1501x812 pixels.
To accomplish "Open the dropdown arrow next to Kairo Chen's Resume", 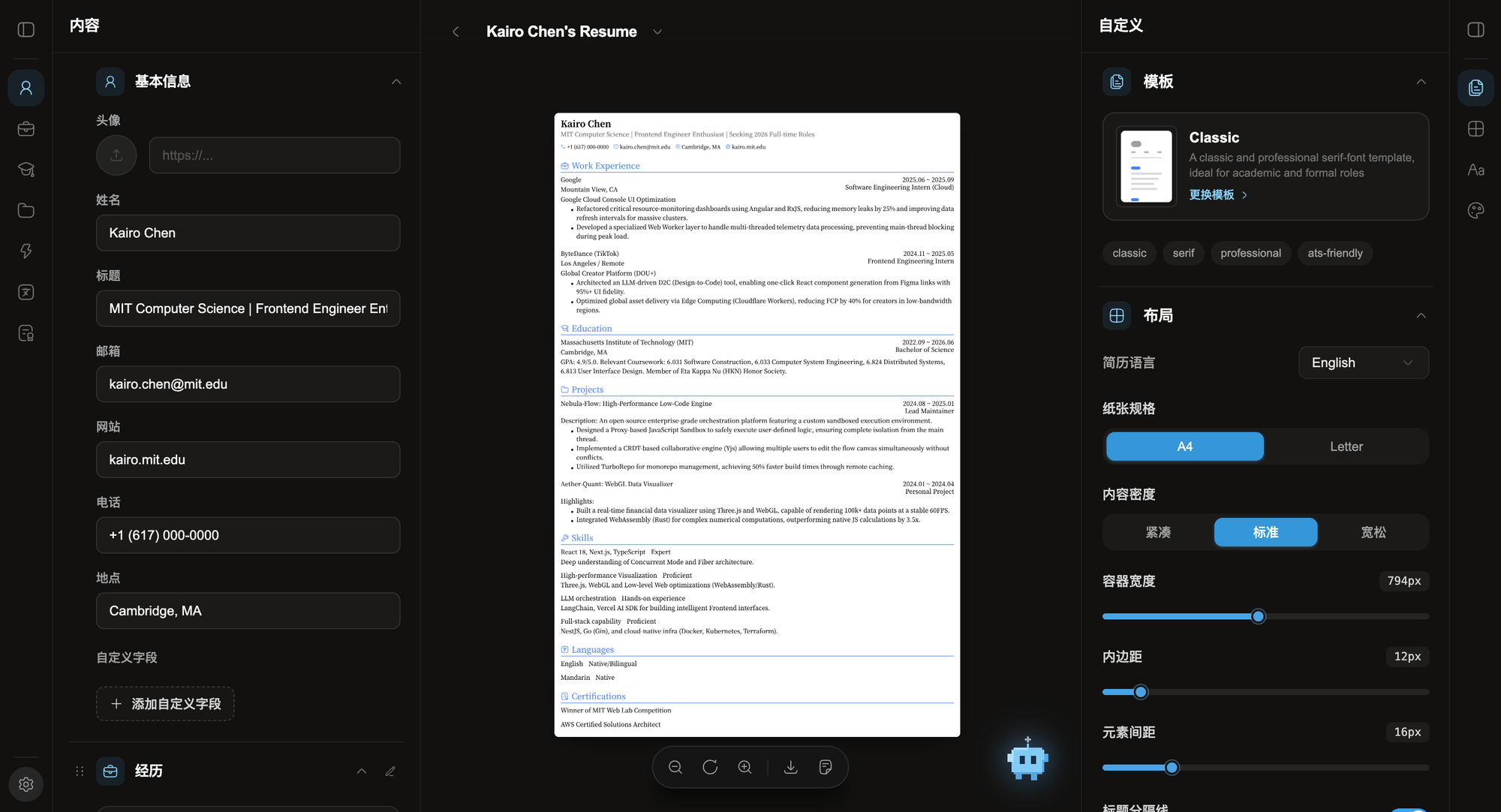I will tap(657, 32).
